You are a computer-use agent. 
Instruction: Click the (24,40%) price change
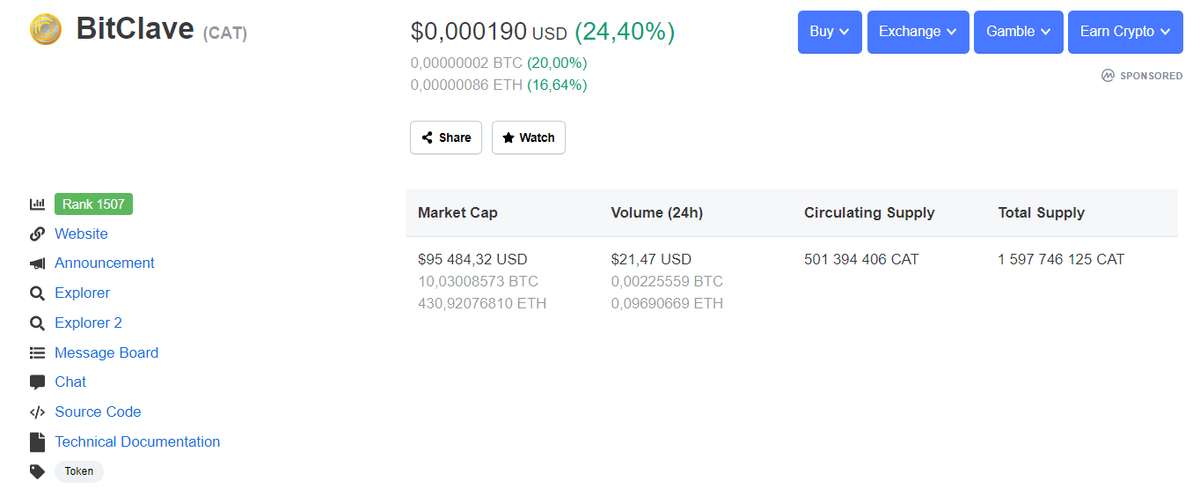pyautogui.click(x=625, y=32)
